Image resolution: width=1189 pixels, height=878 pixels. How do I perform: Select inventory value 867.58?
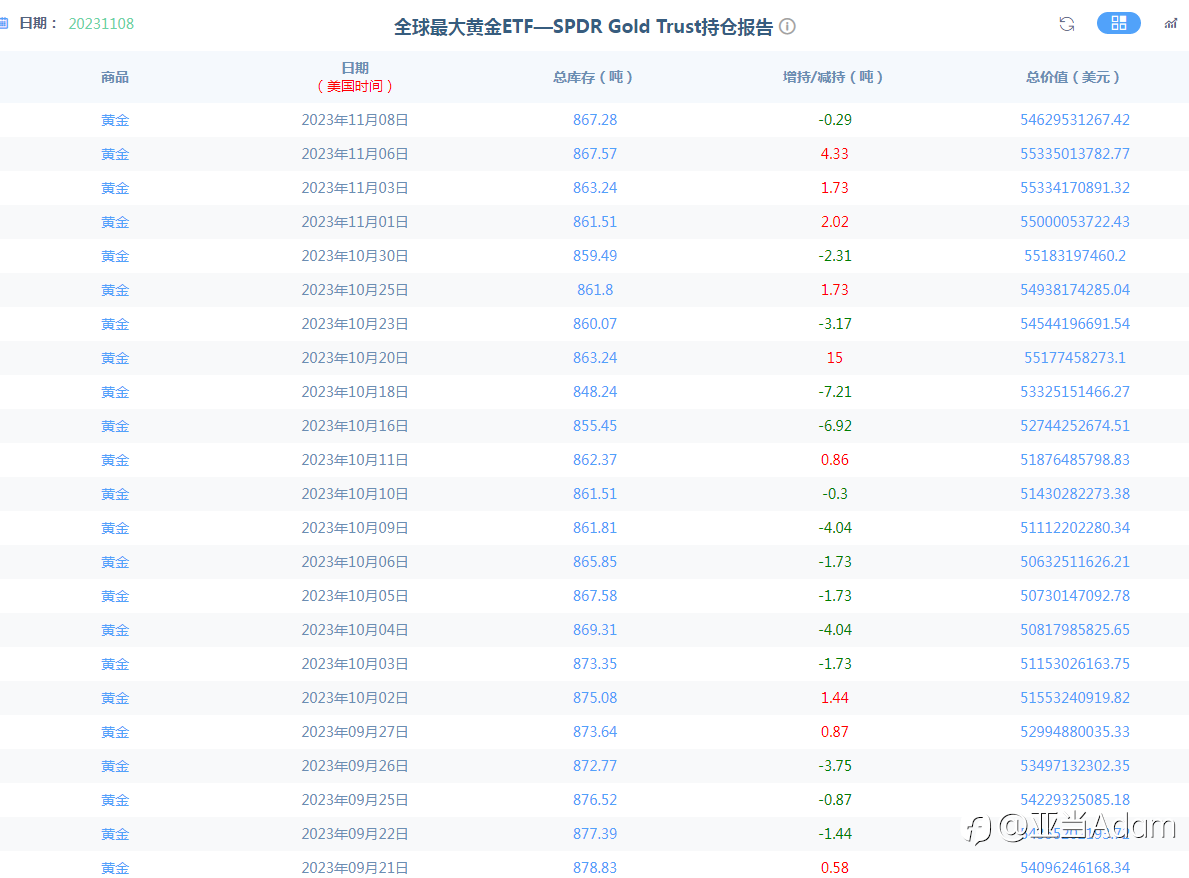(x=594, y=596)
